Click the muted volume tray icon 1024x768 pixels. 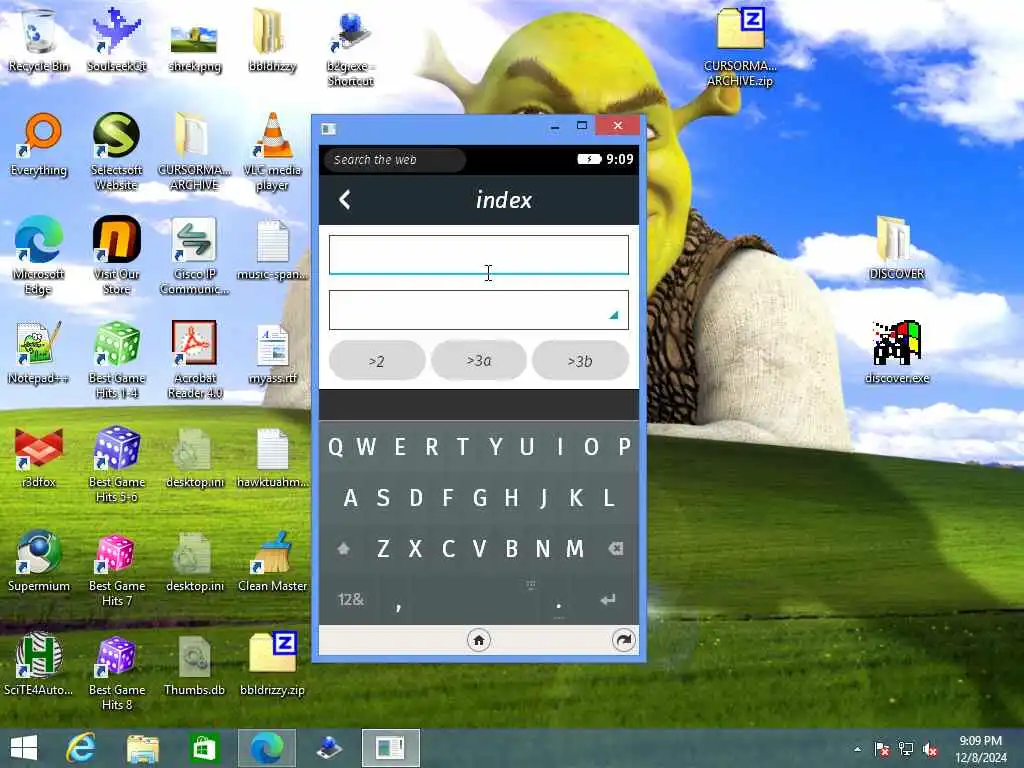tap(930, 749)
